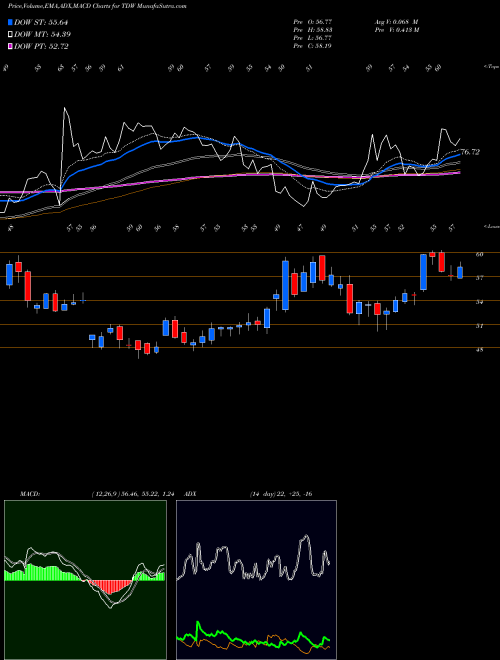The height and width of the screenshot is (660, 500).
Task: Click the Lows marker label at right
Action: (492, 226)
